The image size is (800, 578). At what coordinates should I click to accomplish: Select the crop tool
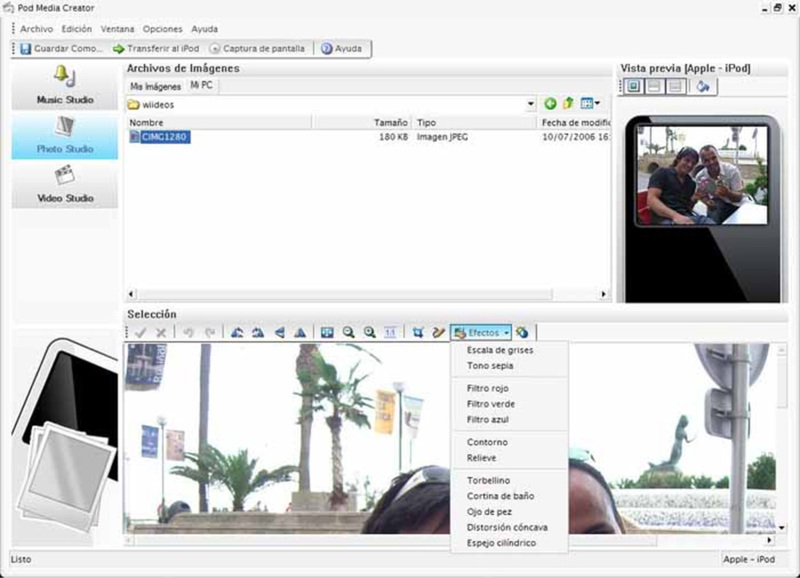[x=418, y=333]
